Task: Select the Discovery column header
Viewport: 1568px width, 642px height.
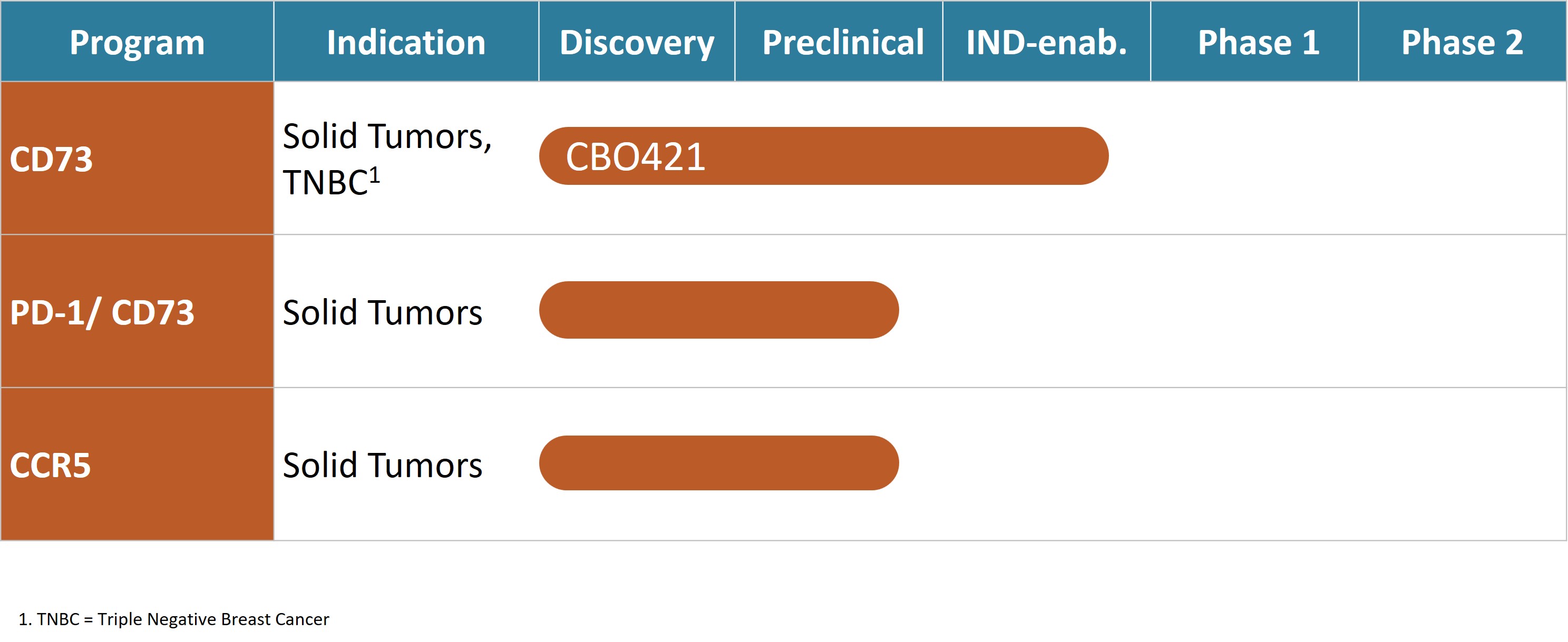Action: 637,43
